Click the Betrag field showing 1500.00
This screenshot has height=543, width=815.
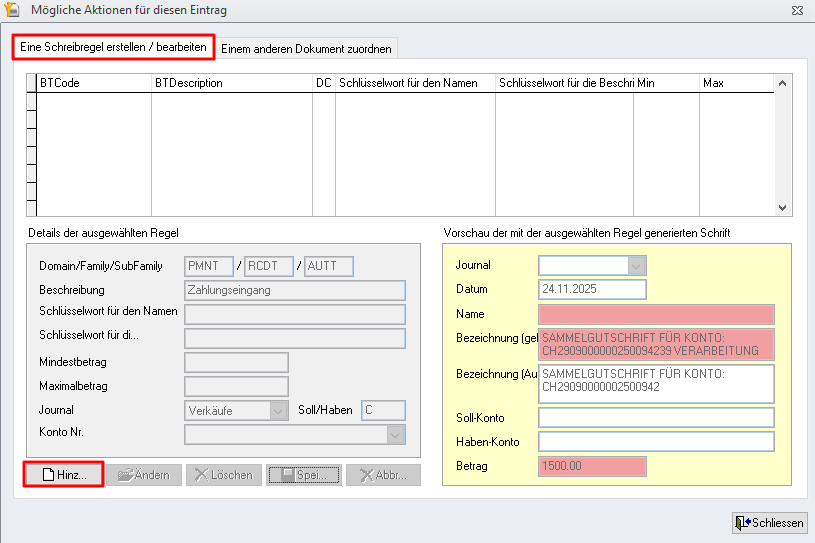coord(592,466)
